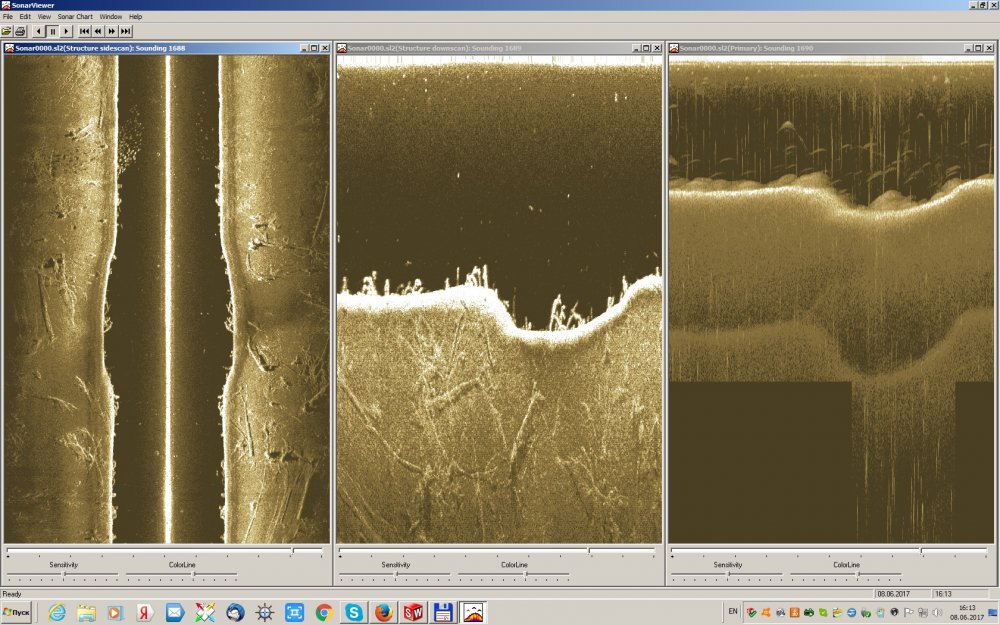Image resolution: width=1000 pixels, height=625 pixels.
Task: Click the Primary window's Sensitivity slider
Action: (x=728, y=575)
